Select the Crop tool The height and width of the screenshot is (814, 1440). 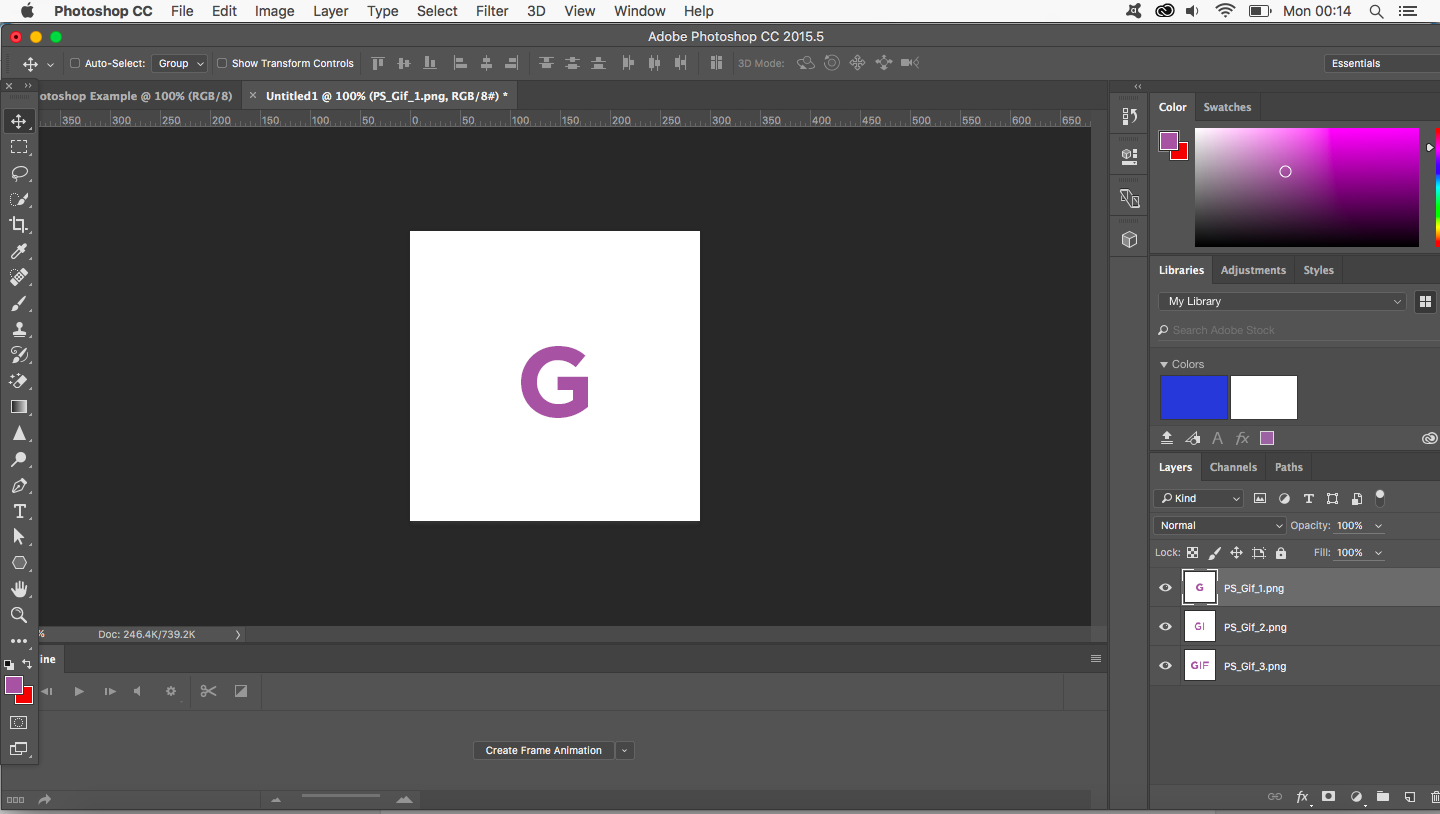coord(19,225)
